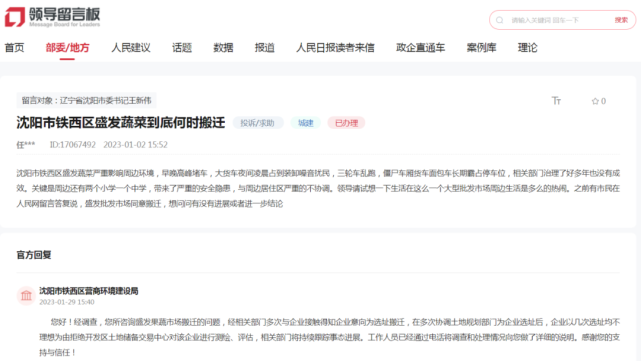Click the favorite count 0
Viewport: 641px width, 361px height.
(x=603, y=101)
